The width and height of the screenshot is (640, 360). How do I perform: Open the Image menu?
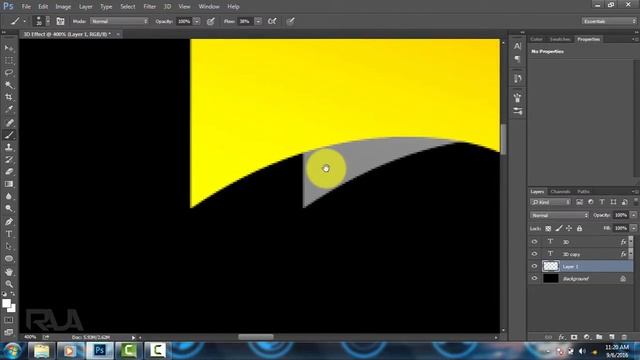click(63, 7)
